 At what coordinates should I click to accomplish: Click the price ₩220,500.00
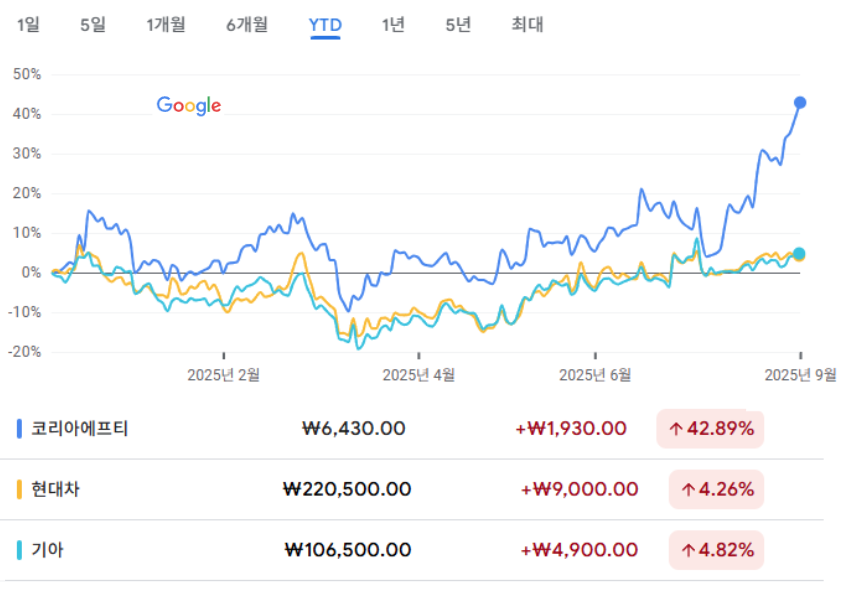[347, 489]
